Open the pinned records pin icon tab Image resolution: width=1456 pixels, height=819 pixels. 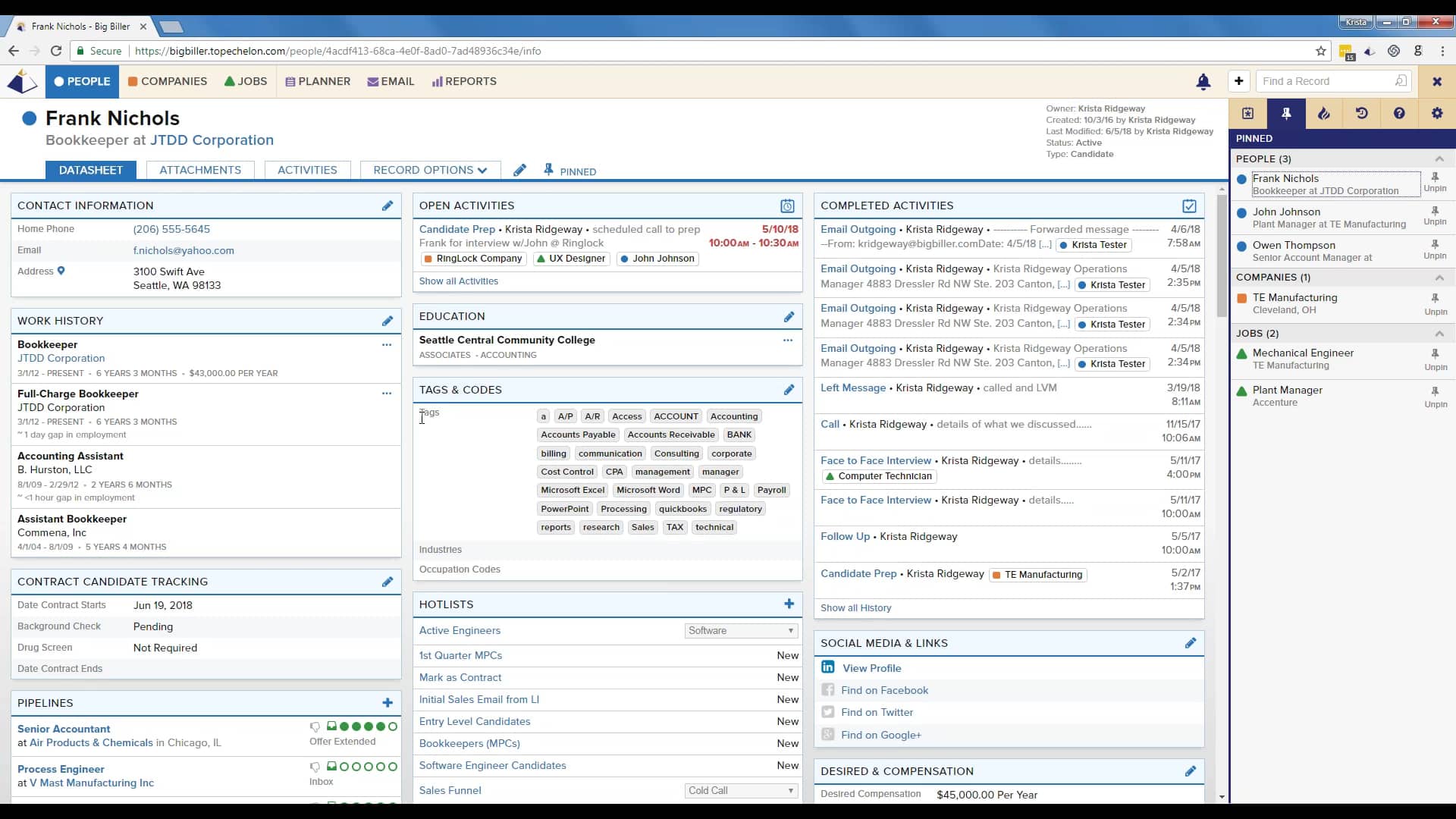1286,114
